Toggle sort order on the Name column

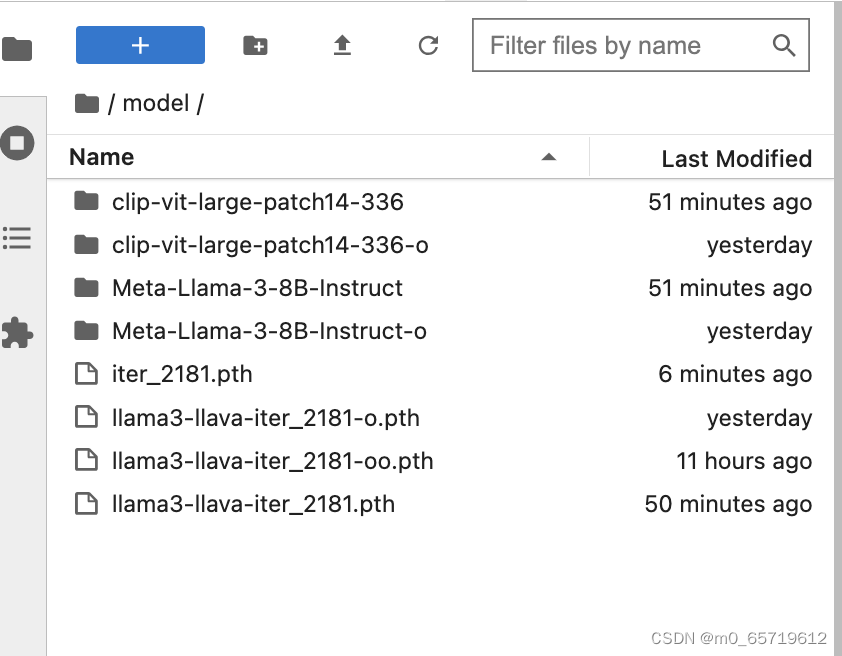pos(100,157)
